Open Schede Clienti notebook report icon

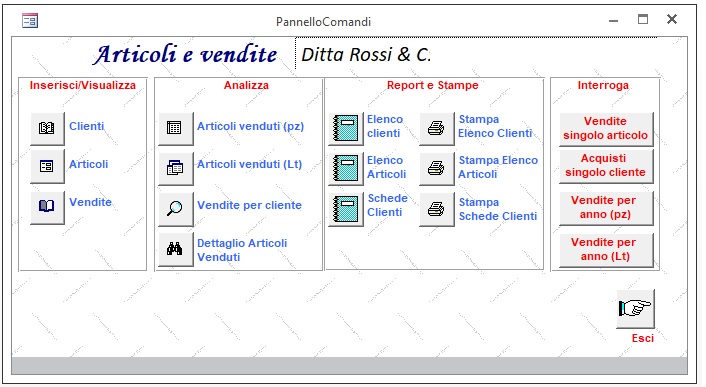click(x=346, y=209)
